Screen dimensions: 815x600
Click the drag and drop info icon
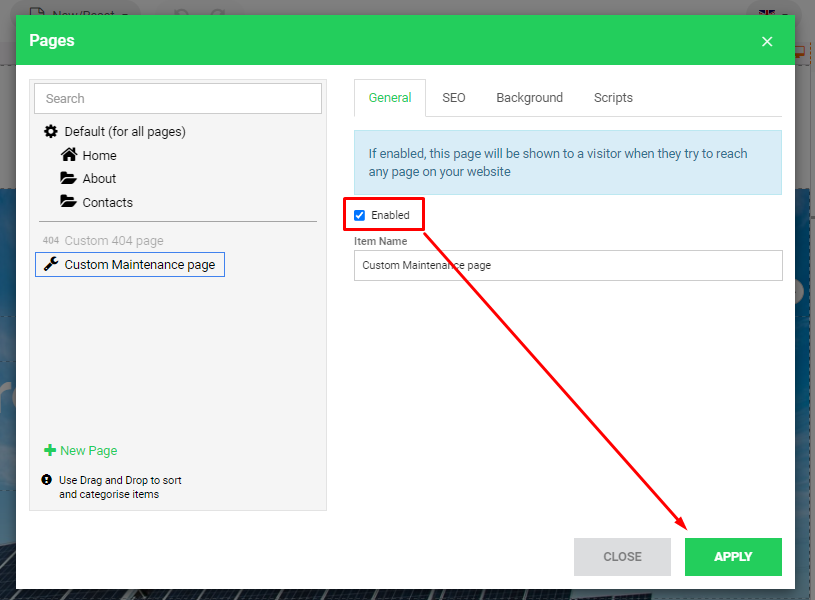[x=46, y=480]
